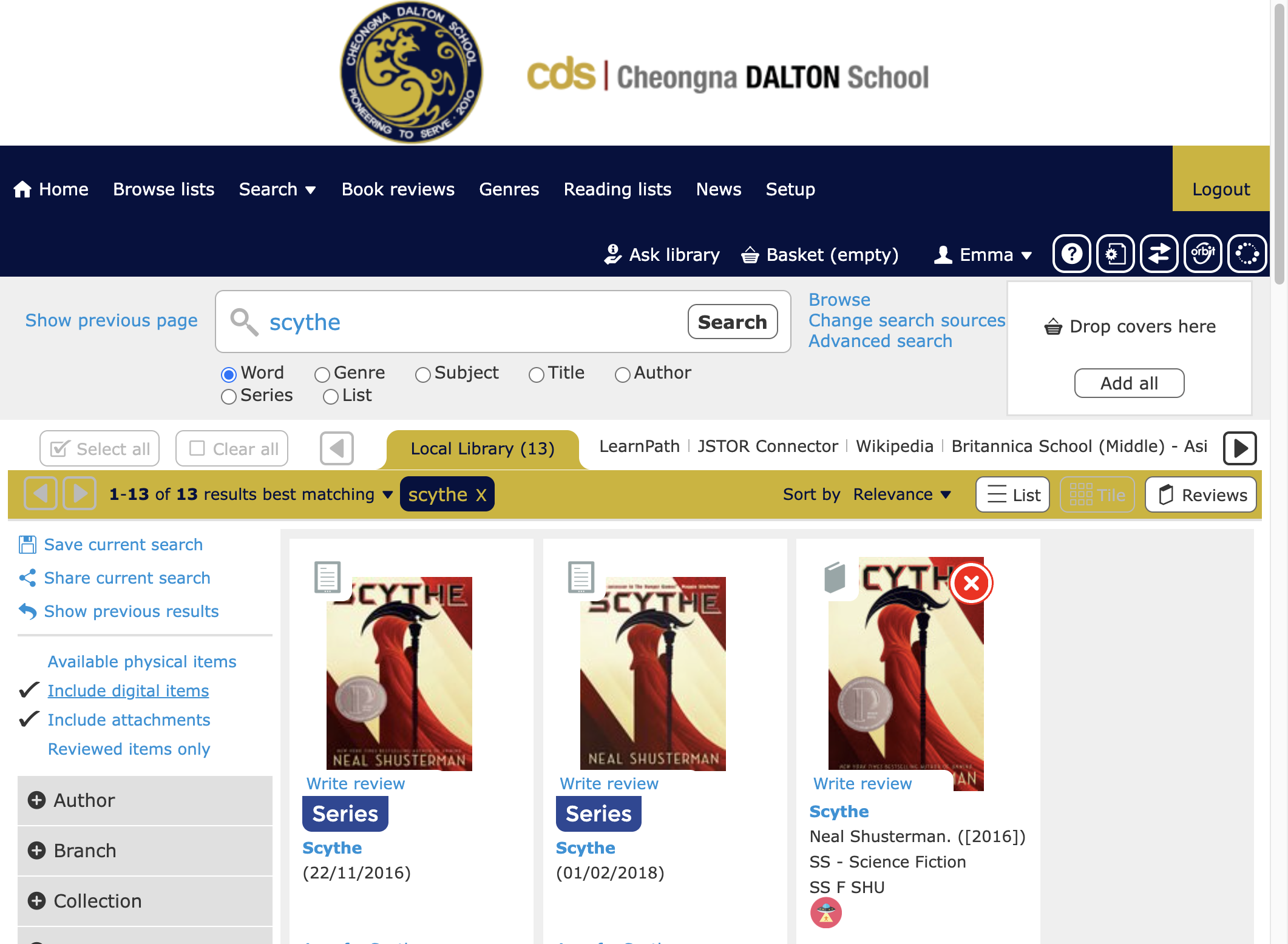The width and height of the screenshot is (1288, 944).
Task: Open the Sort by Relevance dropdown
Action: [x=902, y=494]
